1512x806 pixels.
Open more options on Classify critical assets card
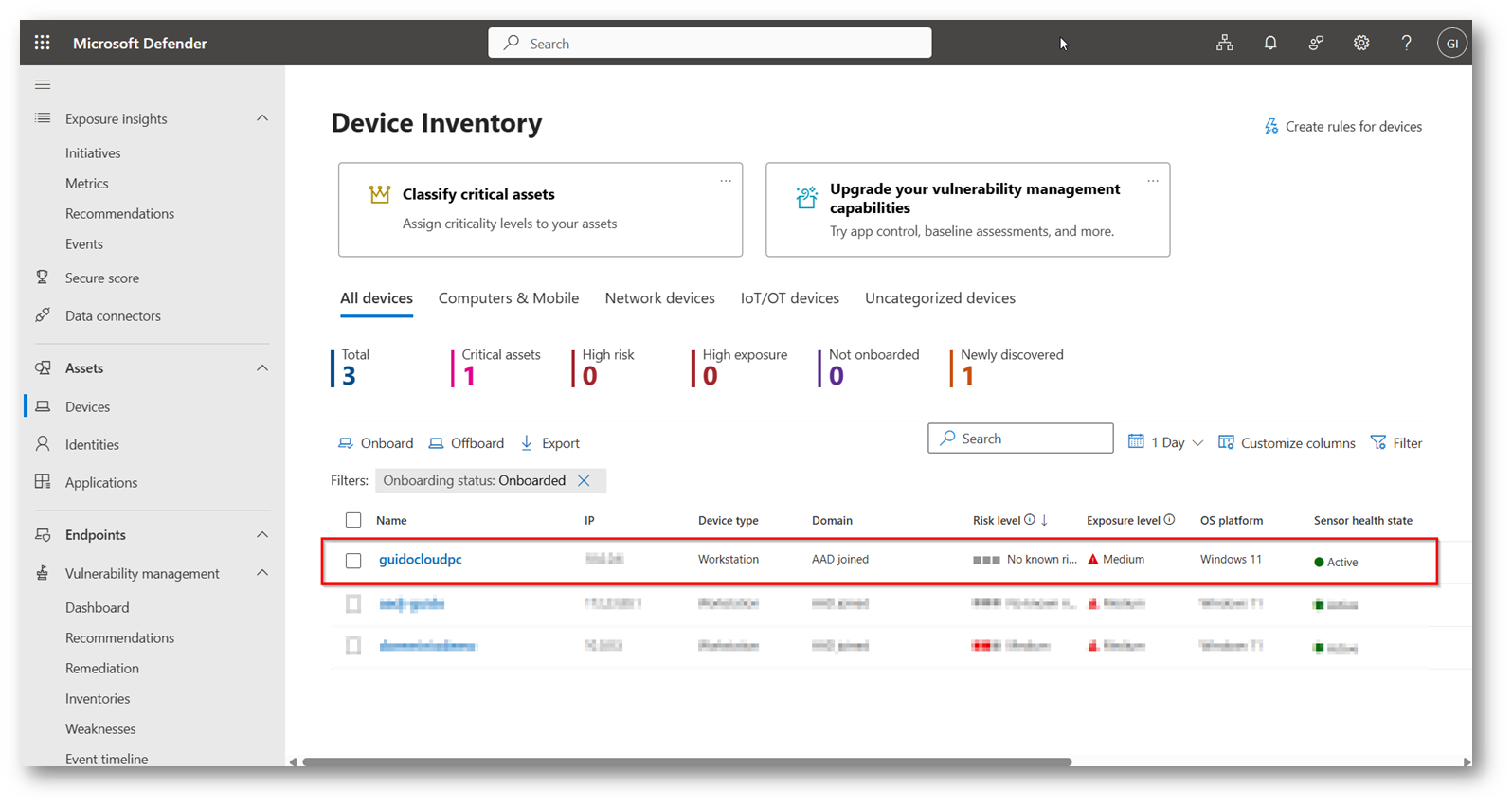click(x=726, y=181)
